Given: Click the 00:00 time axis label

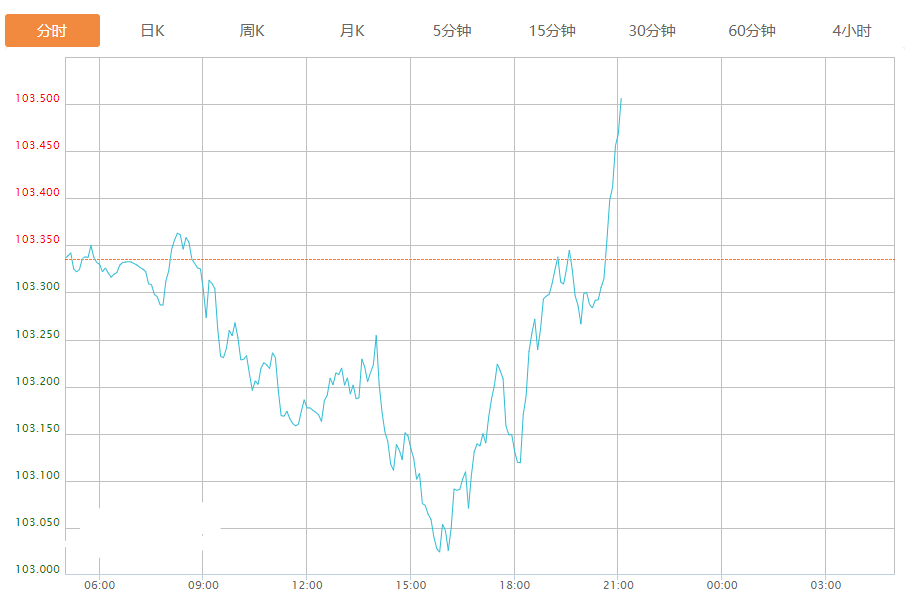Looking at the screenshot, I should click(x=722, y=586).
